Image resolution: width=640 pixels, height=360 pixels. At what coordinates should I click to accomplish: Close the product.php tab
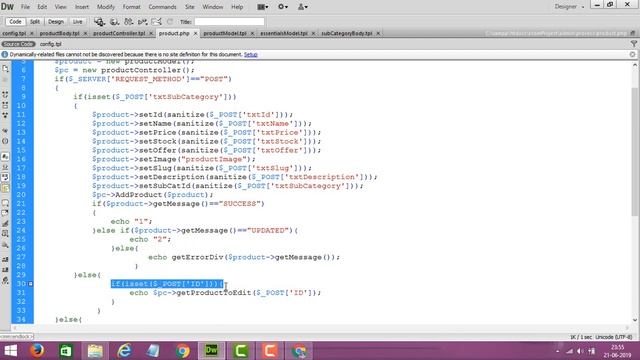click(x=195, y=33)
